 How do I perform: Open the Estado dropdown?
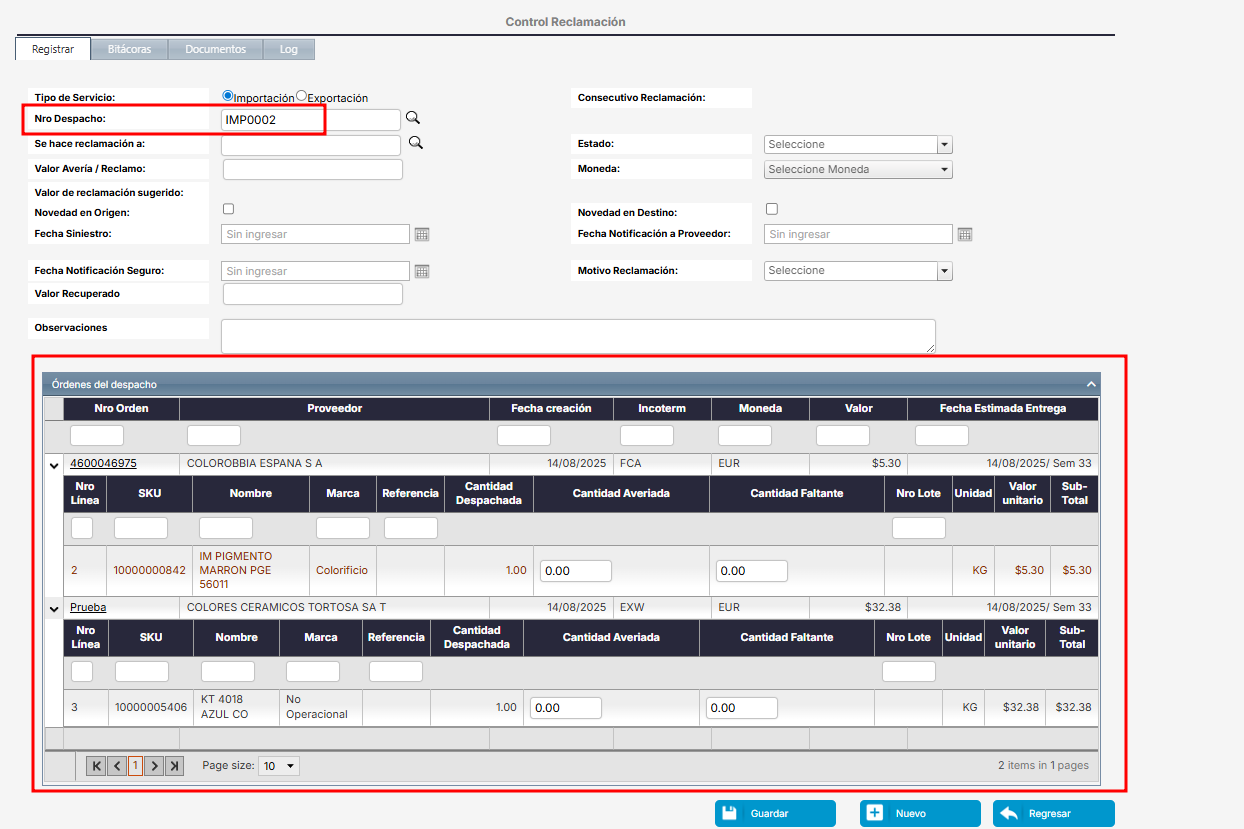945,144
